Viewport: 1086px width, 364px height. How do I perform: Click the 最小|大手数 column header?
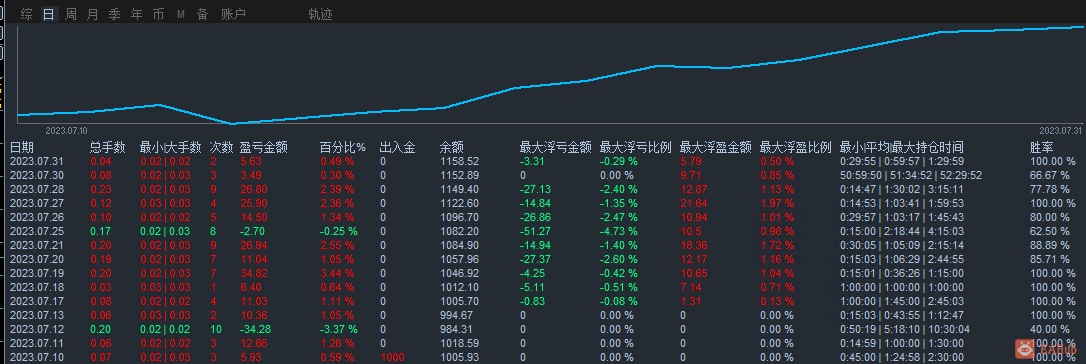click(x=170, y=147)
